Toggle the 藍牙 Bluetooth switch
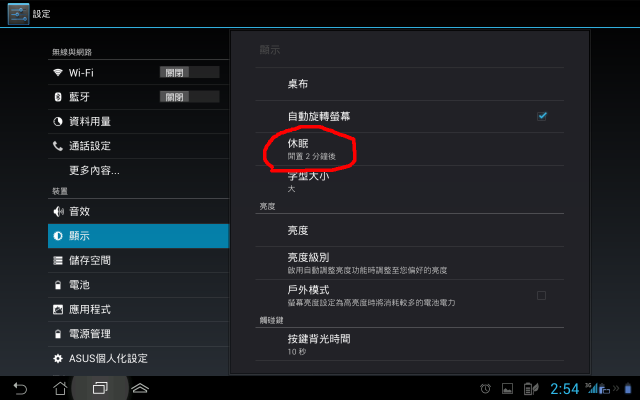Viewport: 640px width, 400px height. 189,97
